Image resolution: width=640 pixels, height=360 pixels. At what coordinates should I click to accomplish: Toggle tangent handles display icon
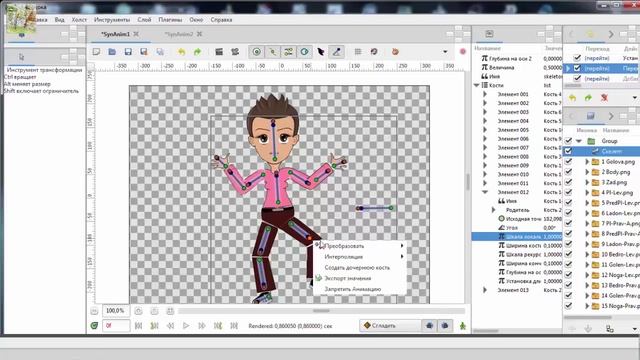pyautogui.click(x=289, y=52)
